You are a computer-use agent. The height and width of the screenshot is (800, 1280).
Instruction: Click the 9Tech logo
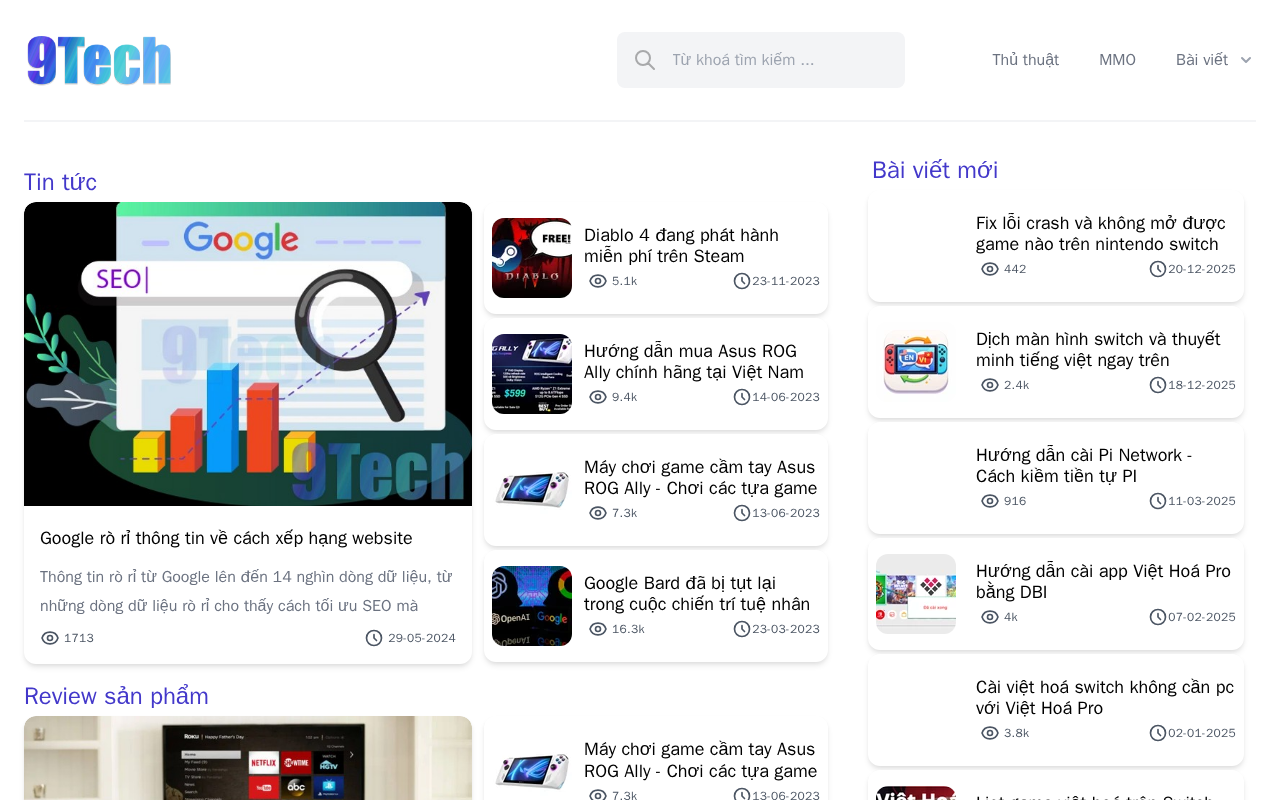pyautogui.click(x=99, y=60)
